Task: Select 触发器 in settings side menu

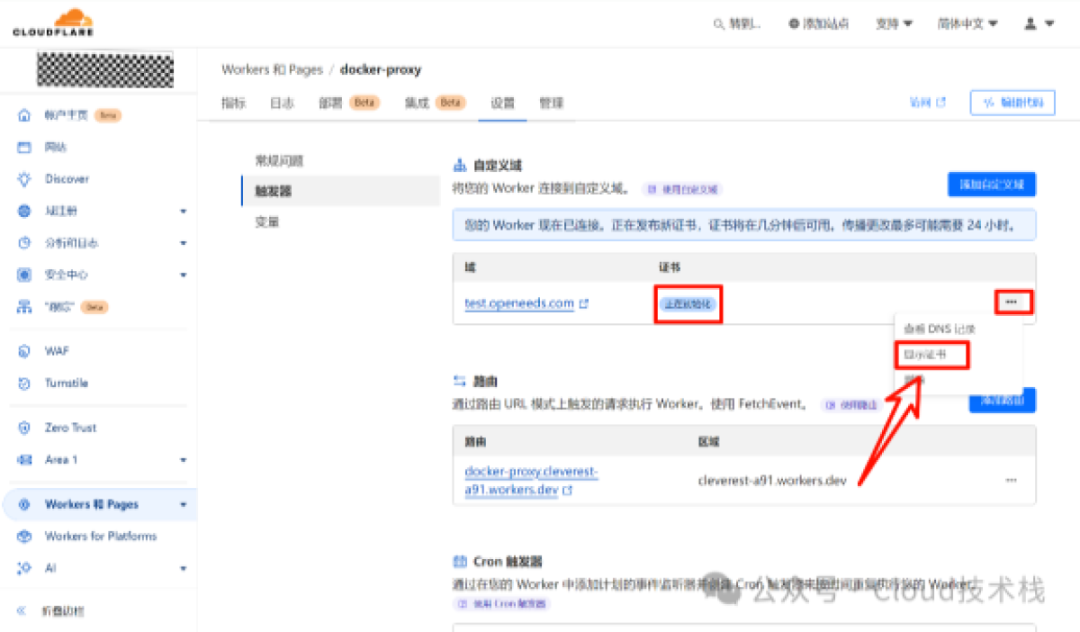Action: pos(341,191)
